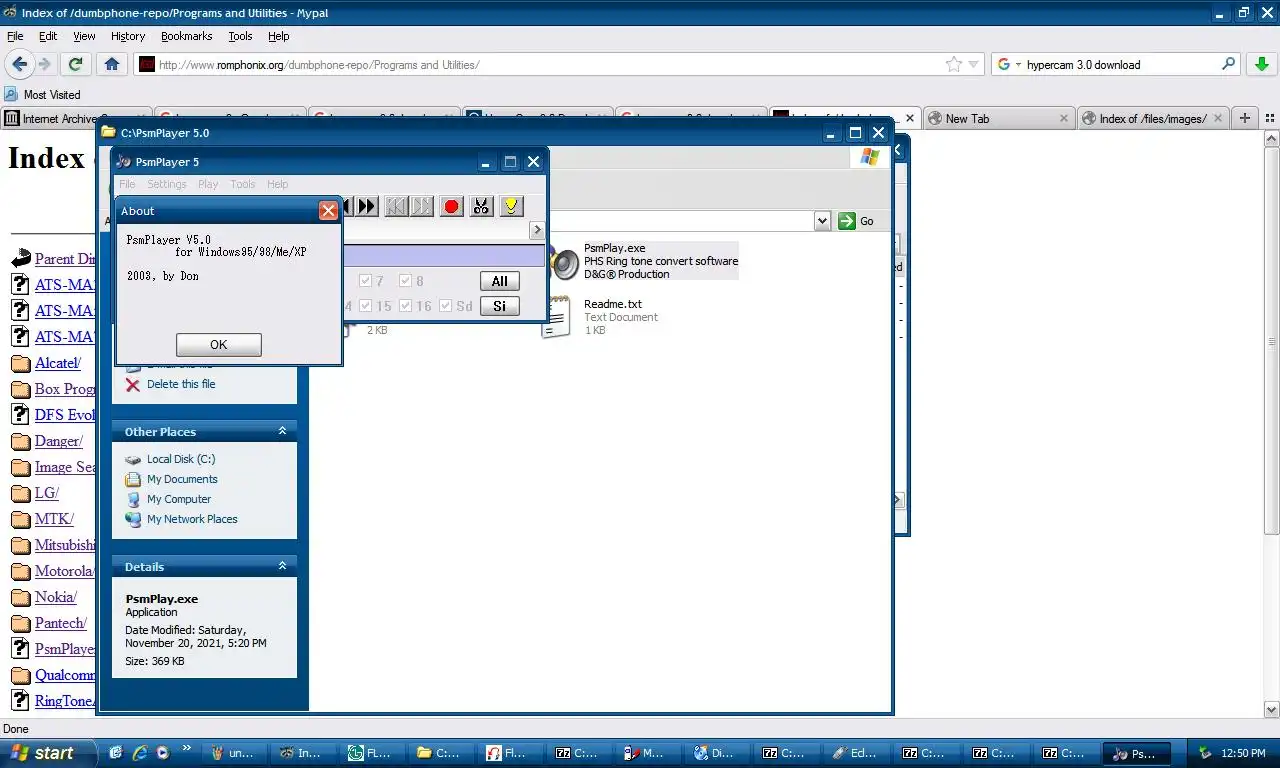Image resolution: width=1280 pixels, height=768 pixels.
Task: Toggle channel 8 checkbox in PsmPlayer
Action: coord(405,281)
